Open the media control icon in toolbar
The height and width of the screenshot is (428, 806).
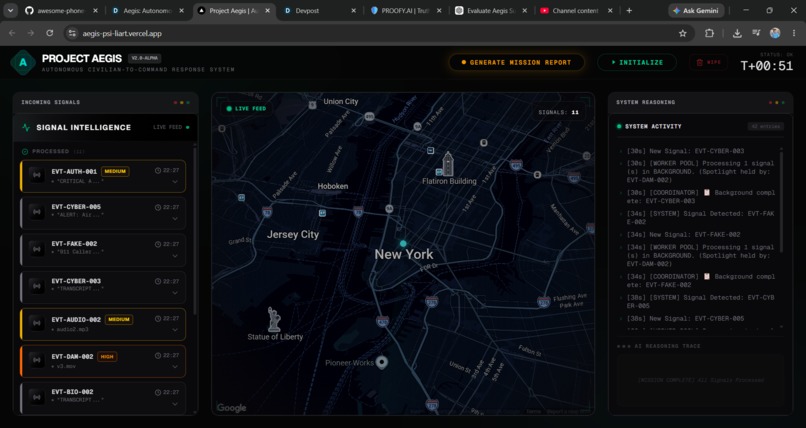(756, 33)
